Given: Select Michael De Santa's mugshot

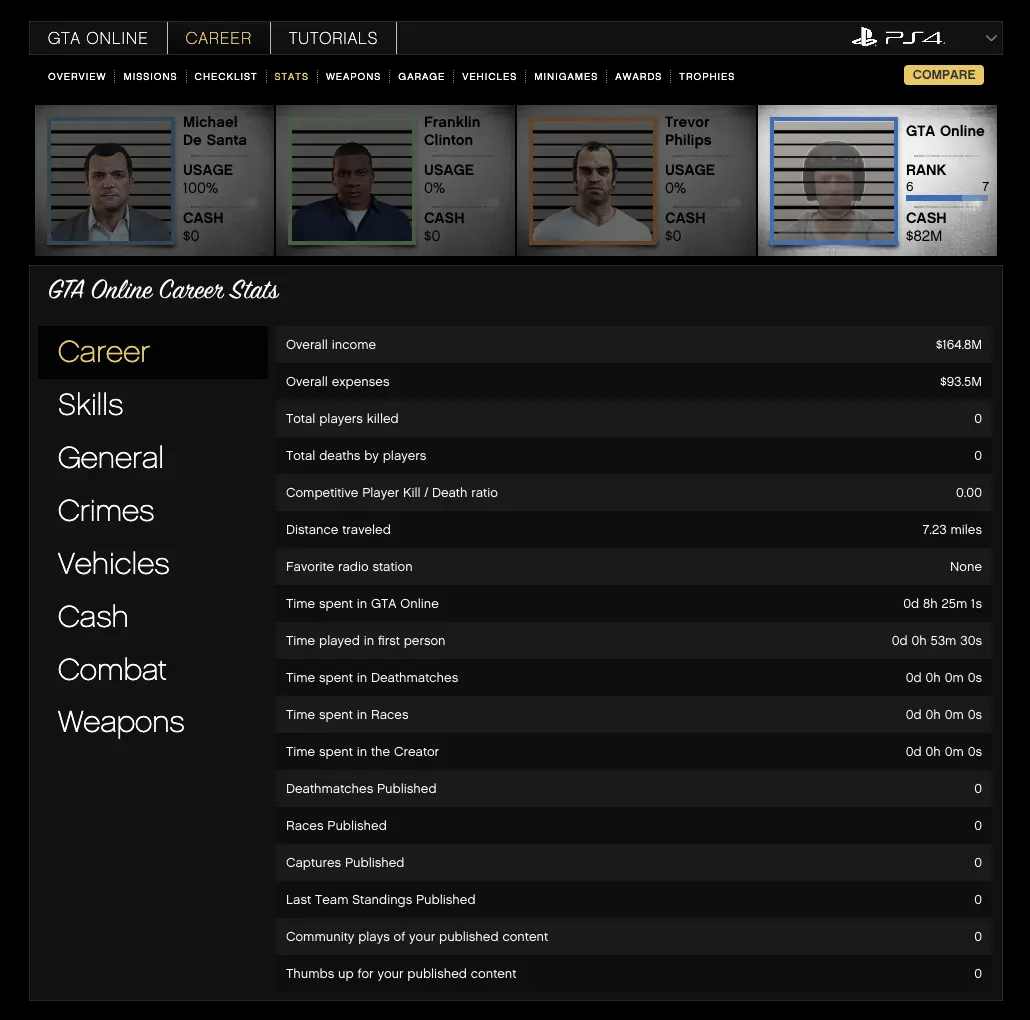Looking at the screenshot, I should (110, 181).
